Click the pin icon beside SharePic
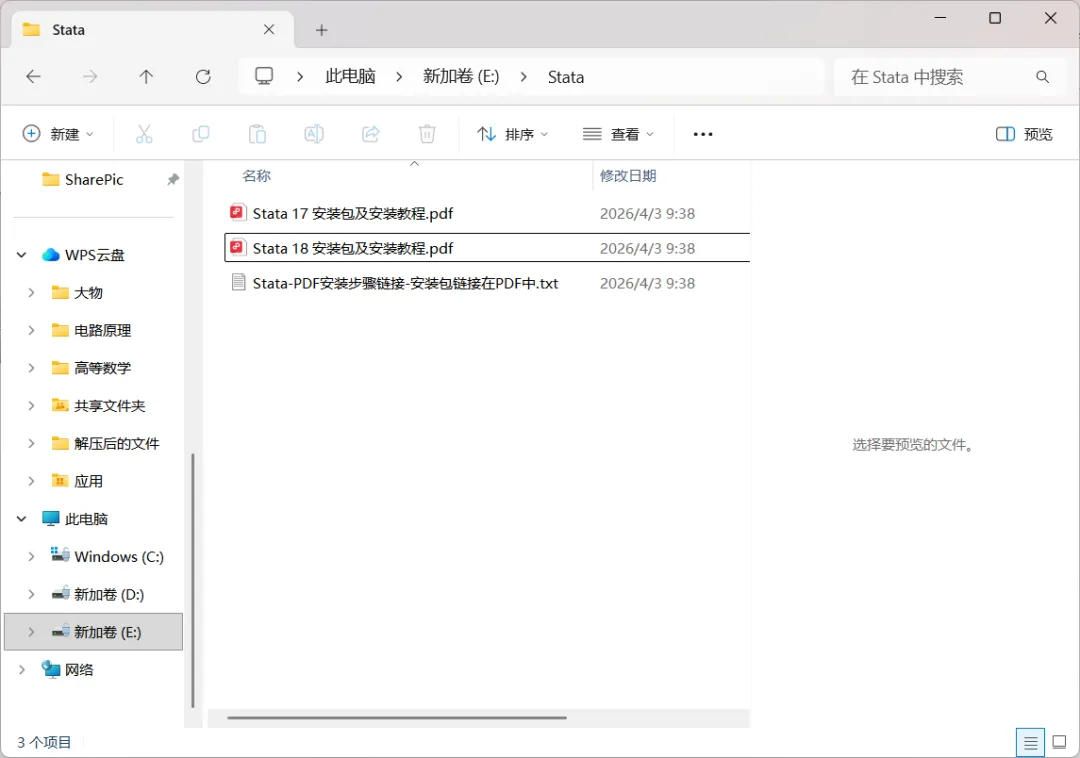Viewport: 1080px width, 758px height. pyautogui.click(x=173, y=180)
